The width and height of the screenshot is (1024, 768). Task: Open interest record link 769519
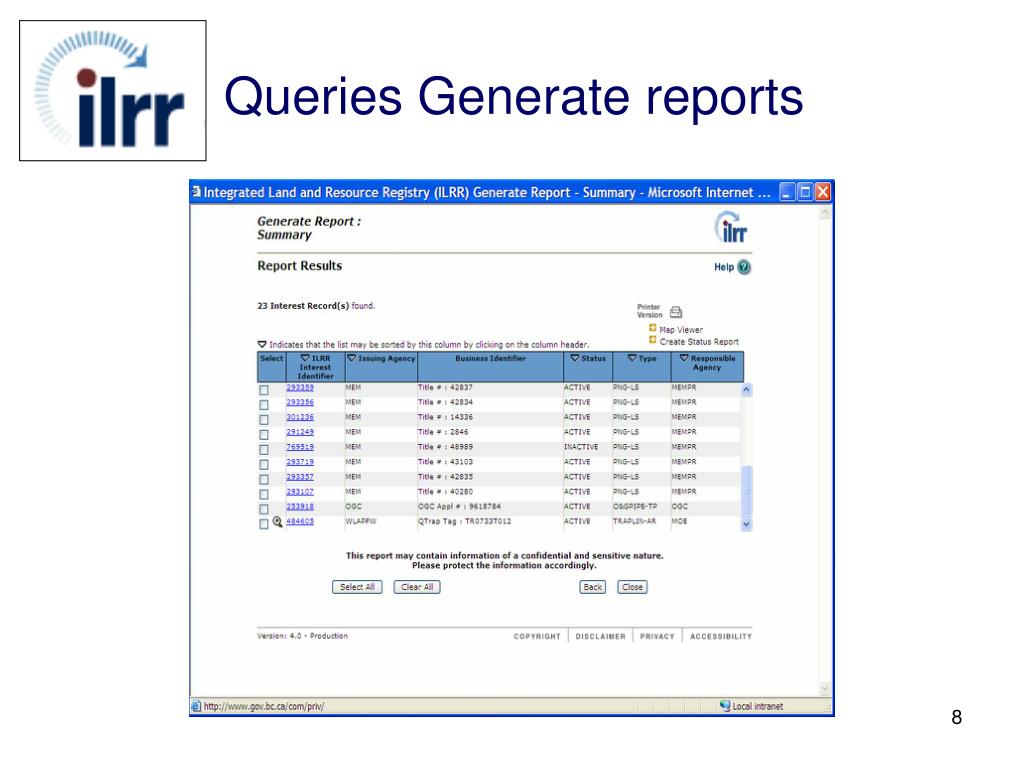point(300,447)
